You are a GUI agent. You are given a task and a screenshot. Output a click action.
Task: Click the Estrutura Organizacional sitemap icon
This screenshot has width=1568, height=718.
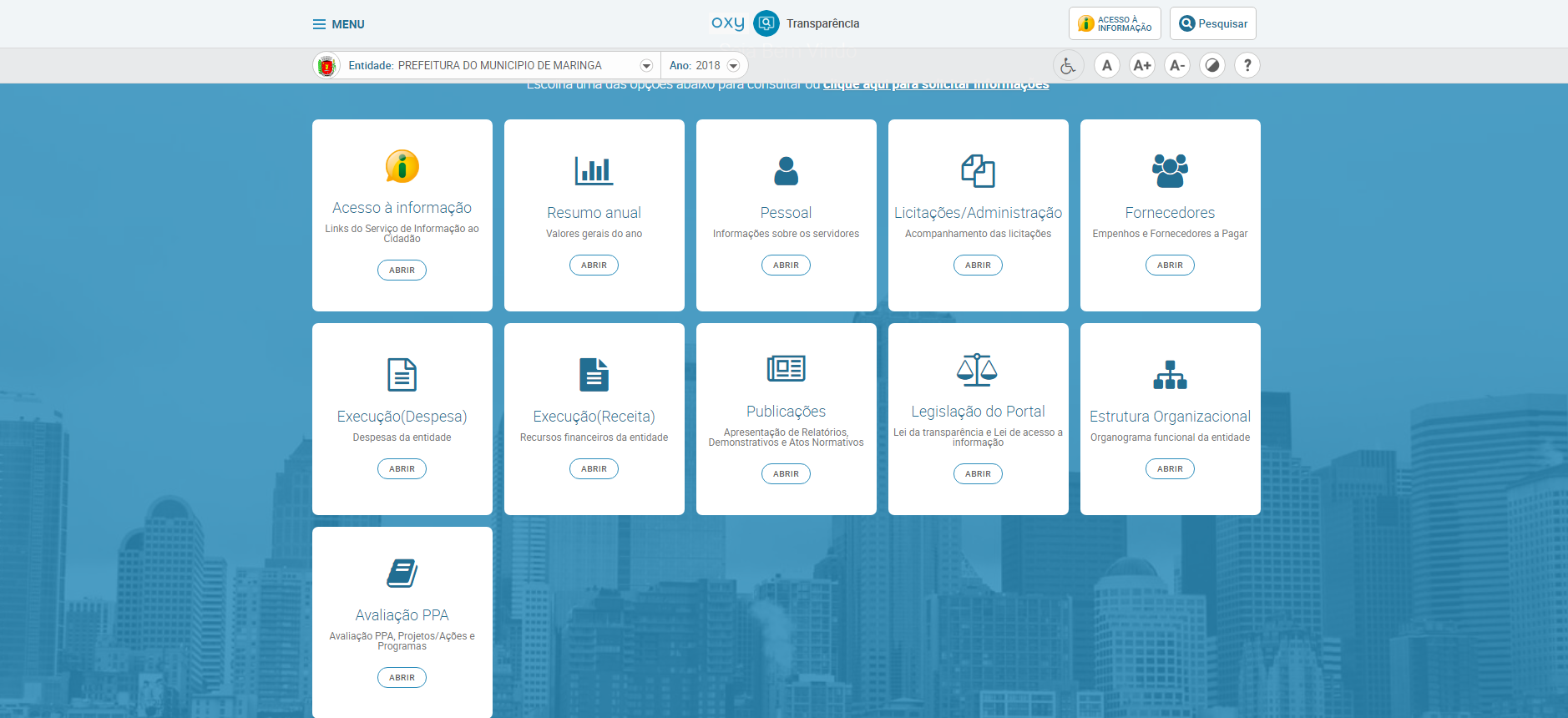pyautogui.click(x=1170, y=375)
